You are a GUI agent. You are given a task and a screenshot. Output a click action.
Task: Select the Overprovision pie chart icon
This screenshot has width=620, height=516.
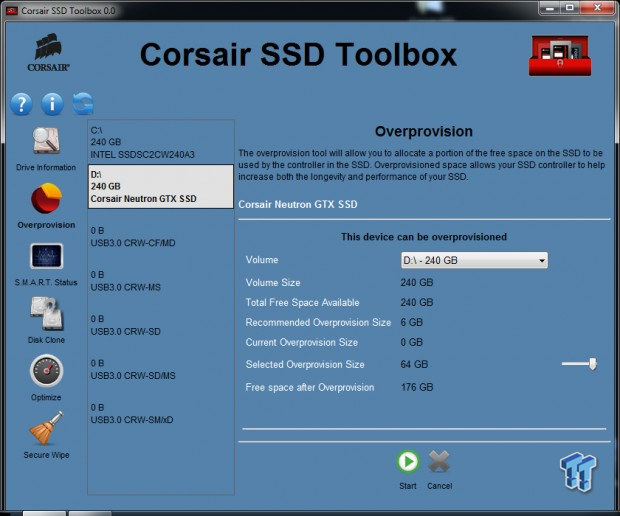[46, 198]
